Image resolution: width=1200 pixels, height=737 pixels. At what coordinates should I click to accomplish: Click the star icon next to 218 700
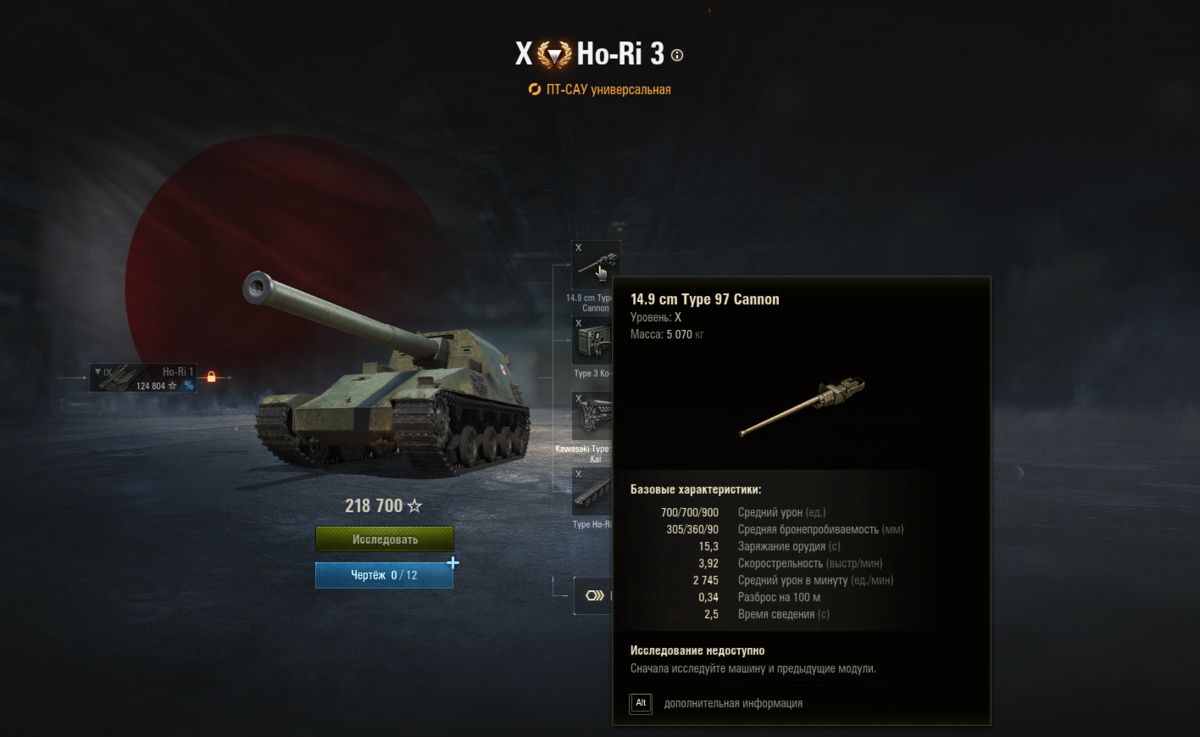coord(414,506)
